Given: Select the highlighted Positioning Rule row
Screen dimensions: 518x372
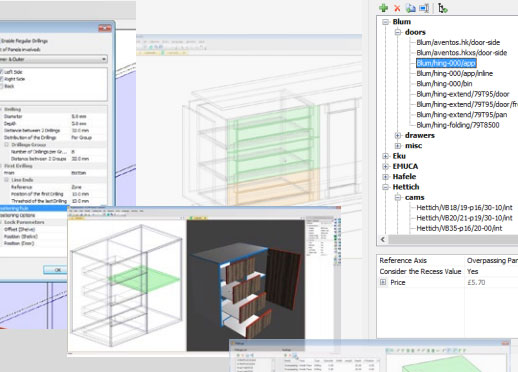Looking at the screenshot, I should point(33,208).
